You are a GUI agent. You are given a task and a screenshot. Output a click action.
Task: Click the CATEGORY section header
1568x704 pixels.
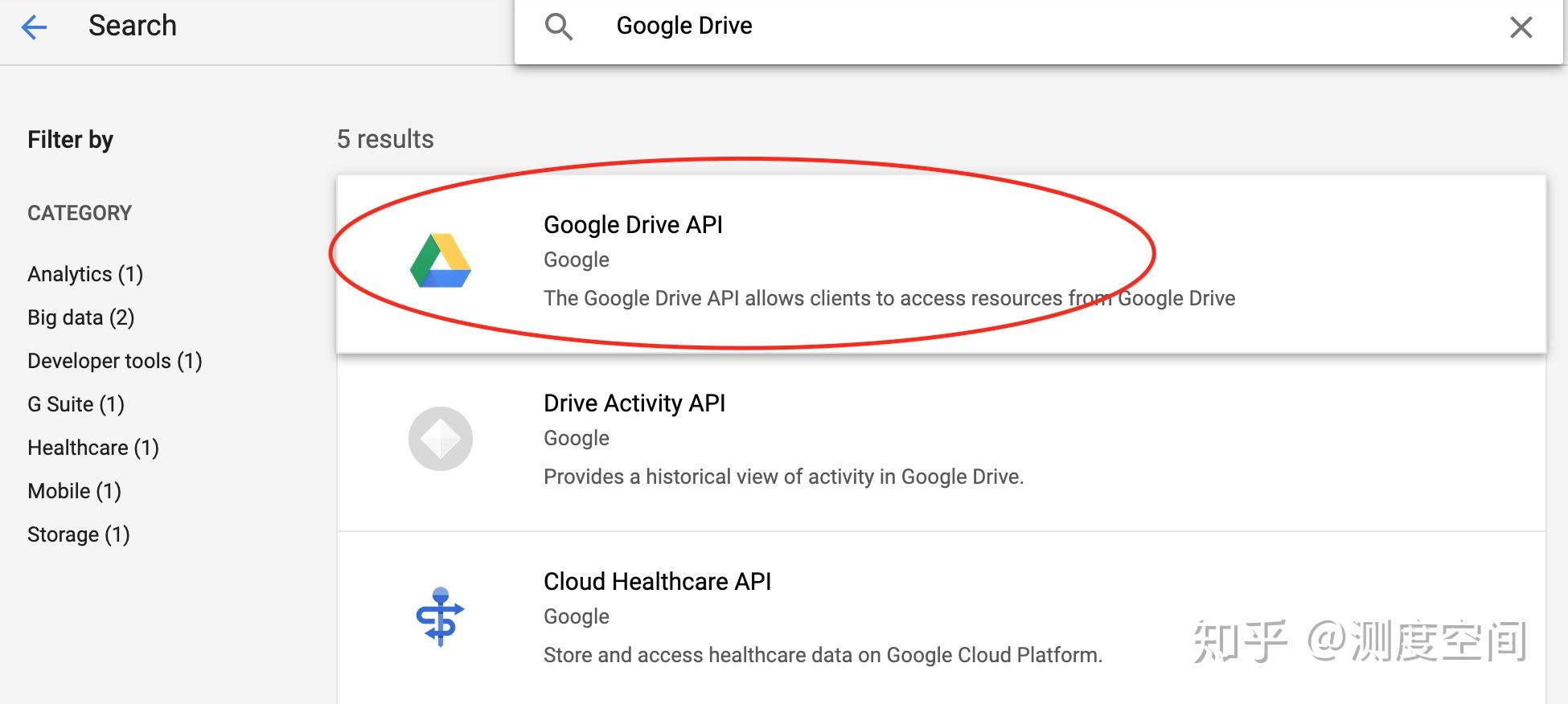click(x=80, y=212)
